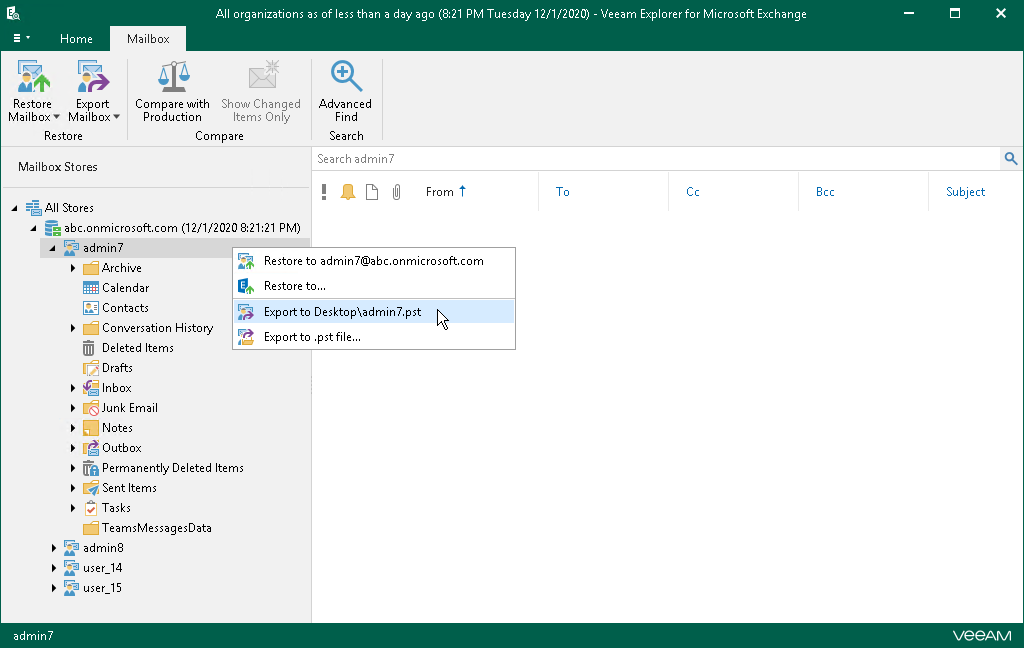Expand the Junk Email folder arrow

click(72, 408)
